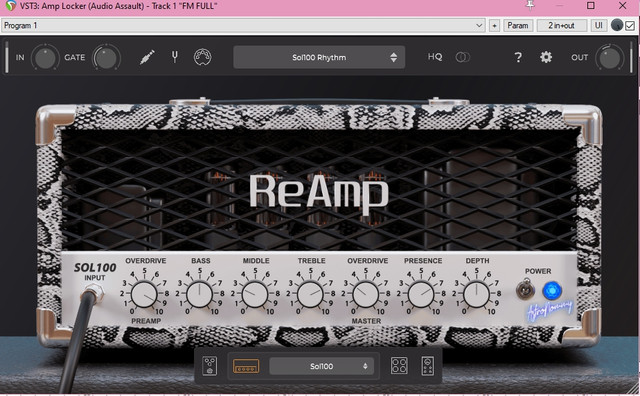
Task: Open the settings gear icon
Action: (546, 57)
